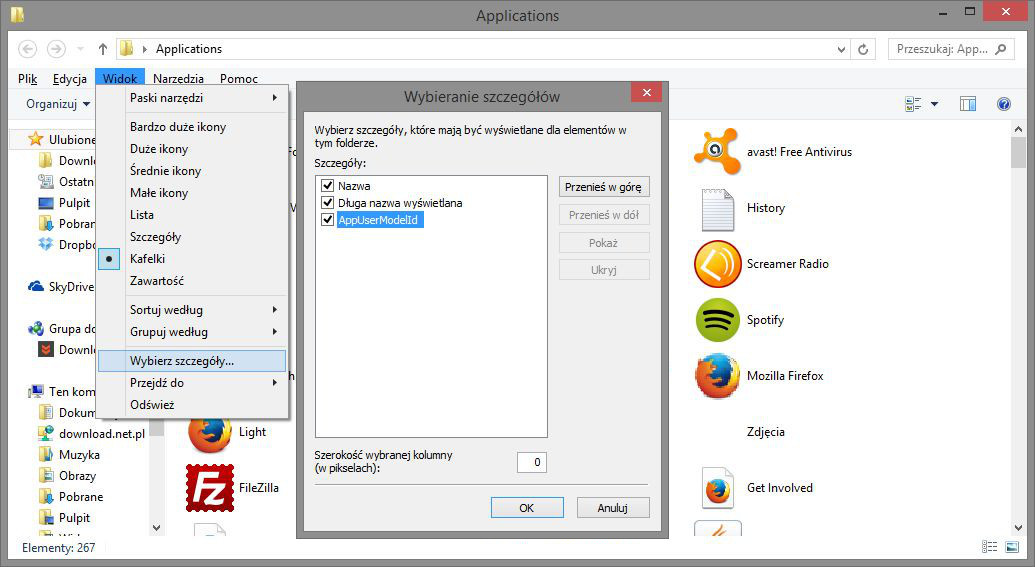Click the Ukryj button
Viewport: 1035px width, 567px height.
coord(604,269)
